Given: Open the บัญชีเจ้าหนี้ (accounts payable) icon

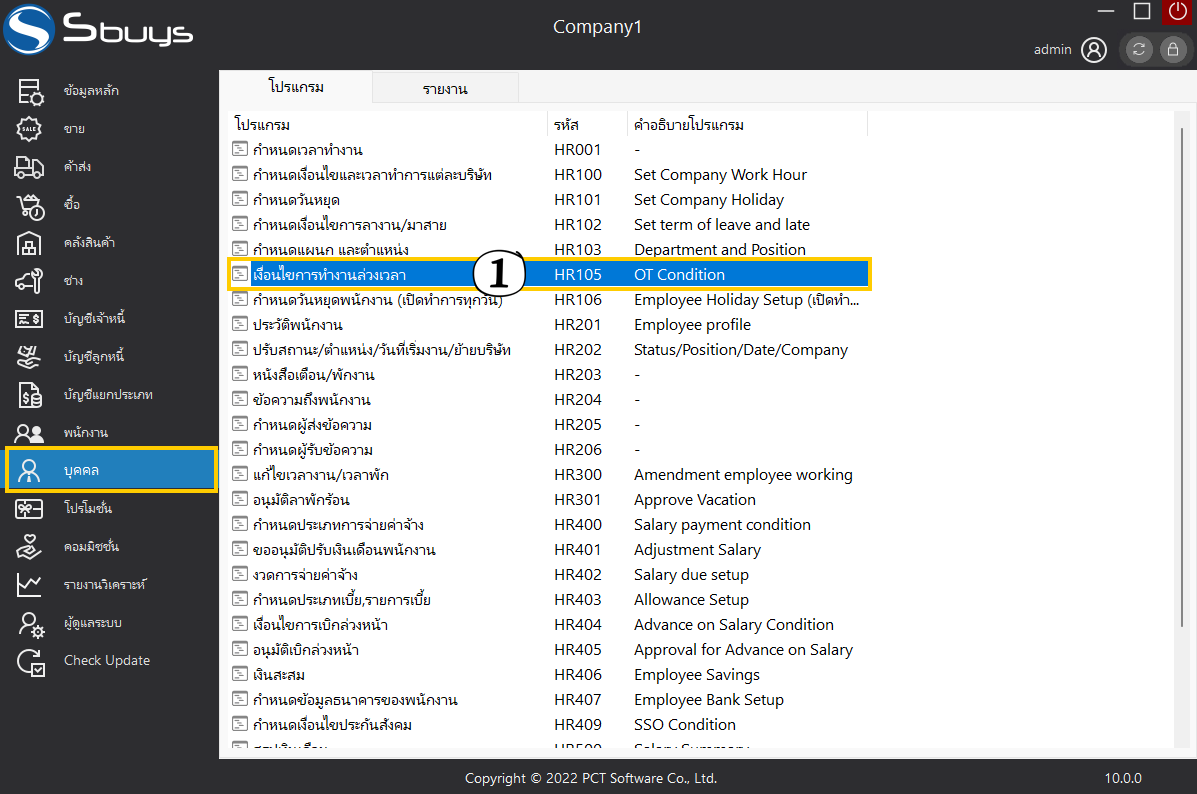Looking at the screenshot, I should 30,319.
